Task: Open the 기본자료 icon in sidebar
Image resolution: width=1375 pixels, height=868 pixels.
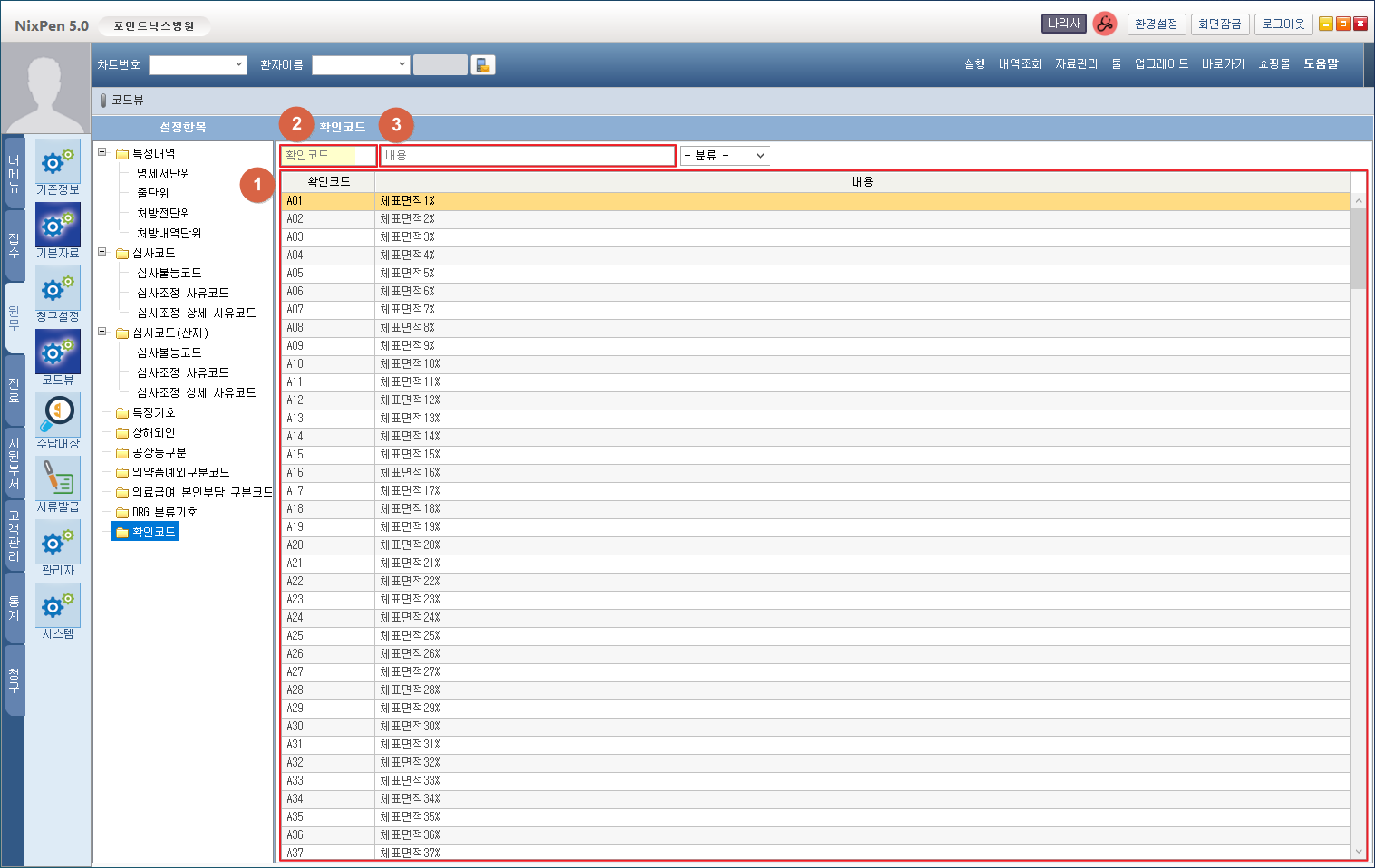Action: pos(58,226)
